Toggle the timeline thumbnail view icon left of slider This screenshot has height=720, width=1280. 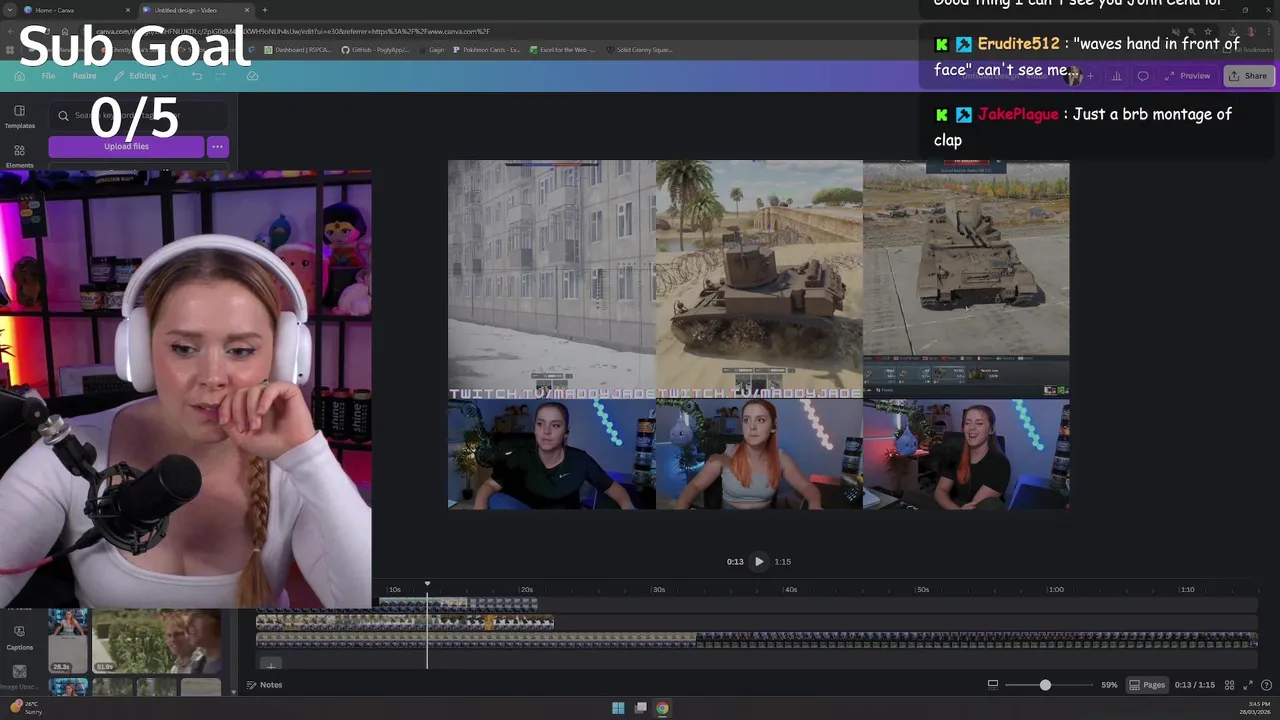coord(993,685)
